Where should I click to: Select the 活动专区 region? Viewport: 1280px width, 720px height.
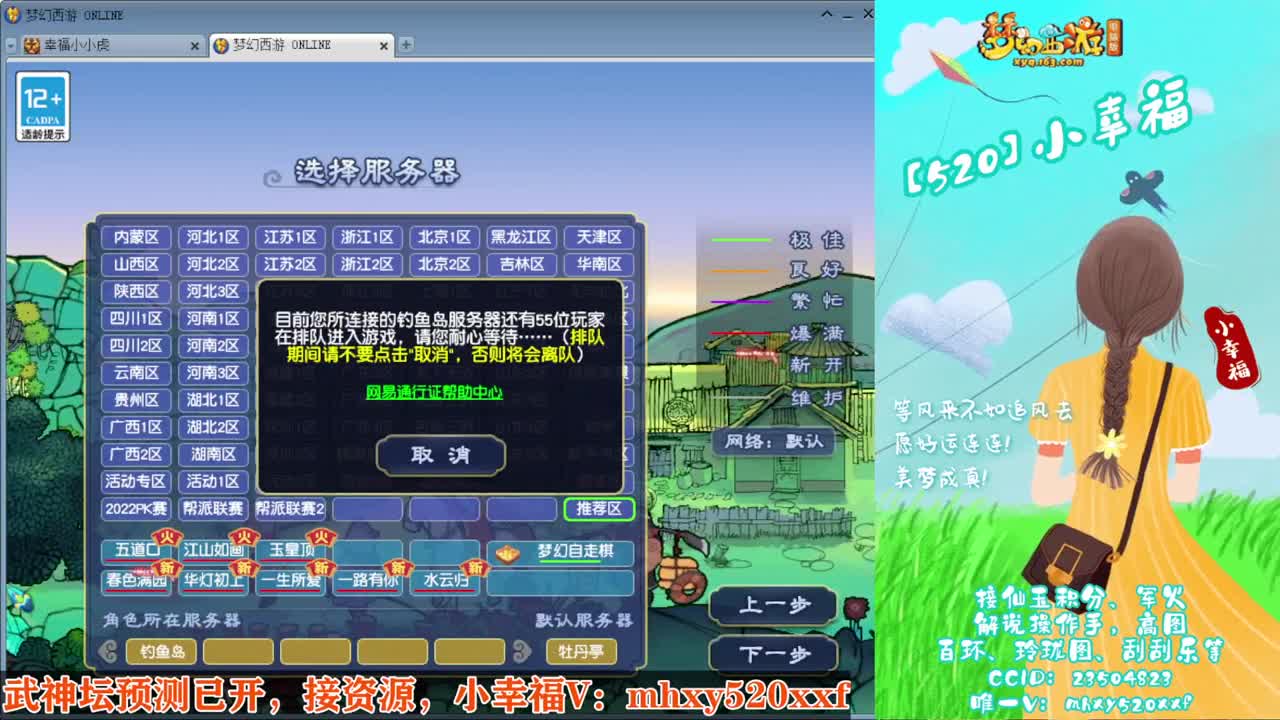136,481
